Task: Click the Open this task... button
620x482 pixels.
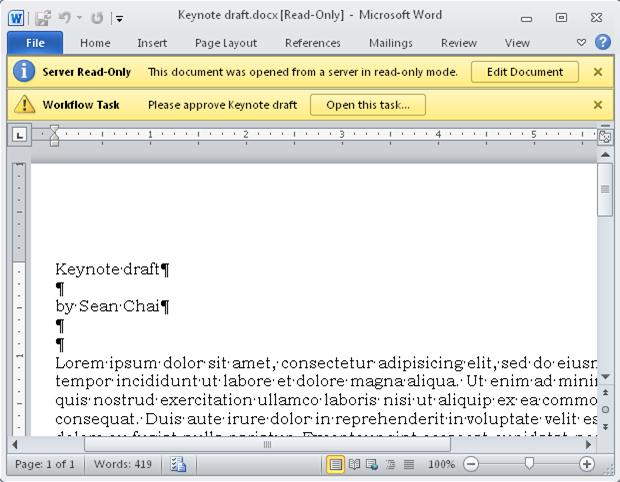Action: 368,105
